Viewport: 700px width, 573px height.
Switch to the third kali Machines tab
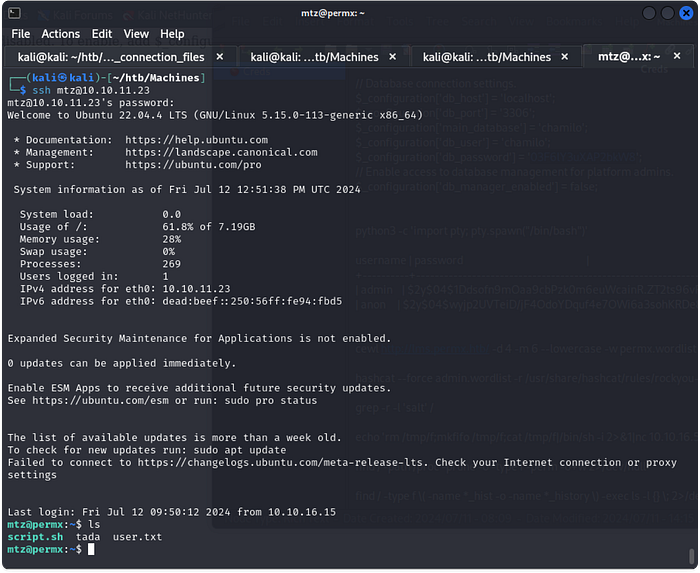tap(487, 57)
